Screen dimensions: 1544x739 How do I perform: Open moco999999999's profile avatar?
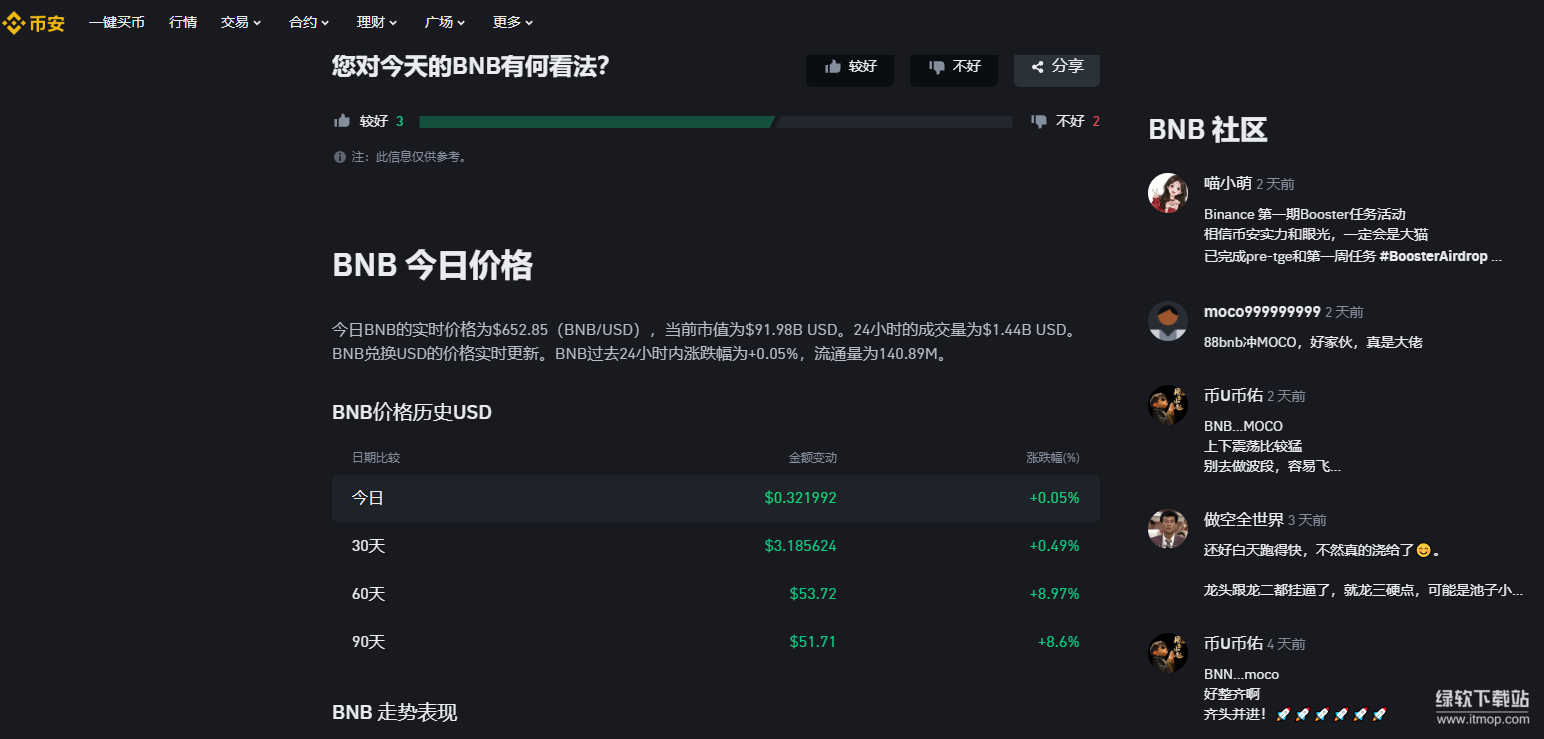1167,321
